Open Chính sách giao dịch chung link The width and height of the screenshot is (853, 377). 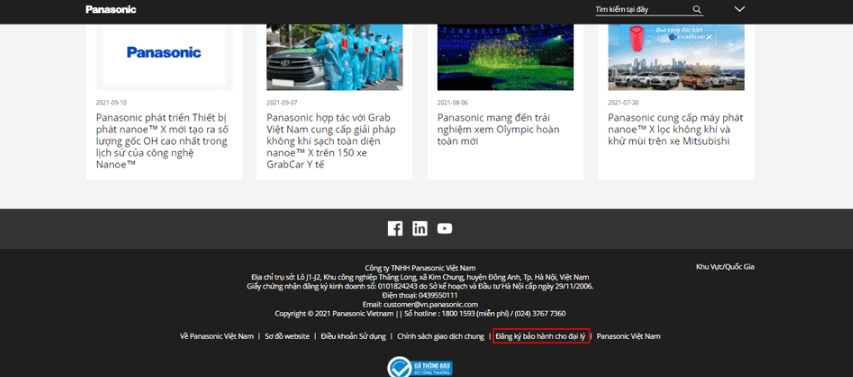coord(441,336)
